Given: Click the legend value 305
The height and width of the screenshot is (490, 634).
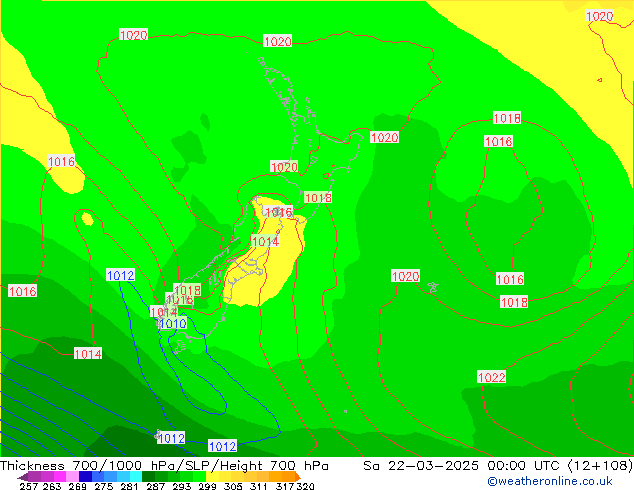Looking at the screenshot, I should pyautogui.click(x=233, y=486).
